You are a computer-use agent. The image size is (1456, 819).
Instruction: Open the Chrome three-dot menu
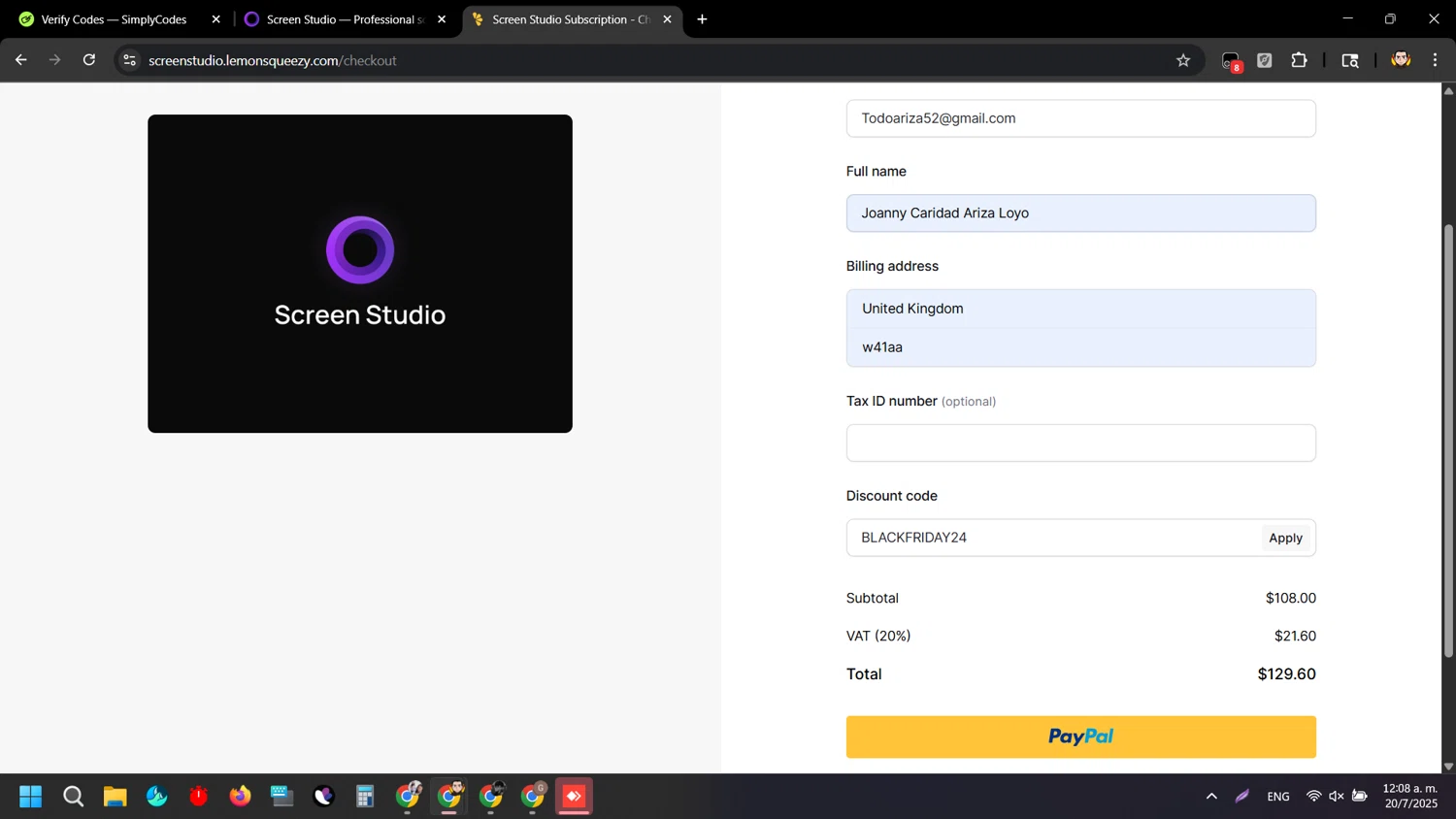(1435, 60)
